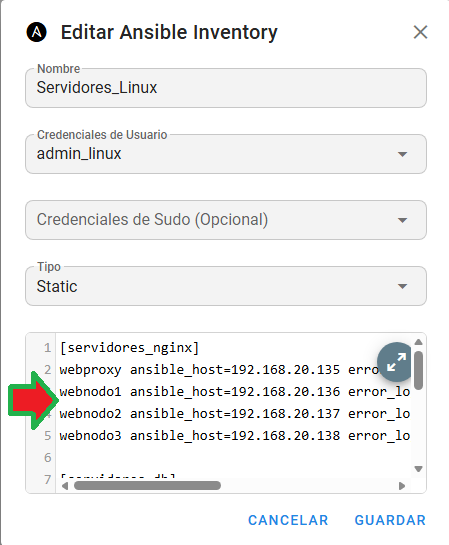The height and width of the screenshot is (545, 449).
Task: Click line number 5 in gutter
Action: pos(48,436)
